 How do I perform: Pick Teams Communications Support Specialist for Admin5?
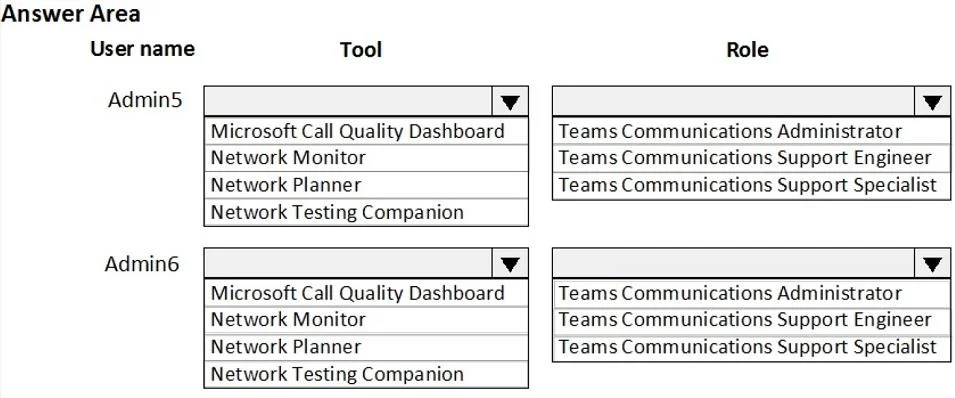[x=751, y=185]
